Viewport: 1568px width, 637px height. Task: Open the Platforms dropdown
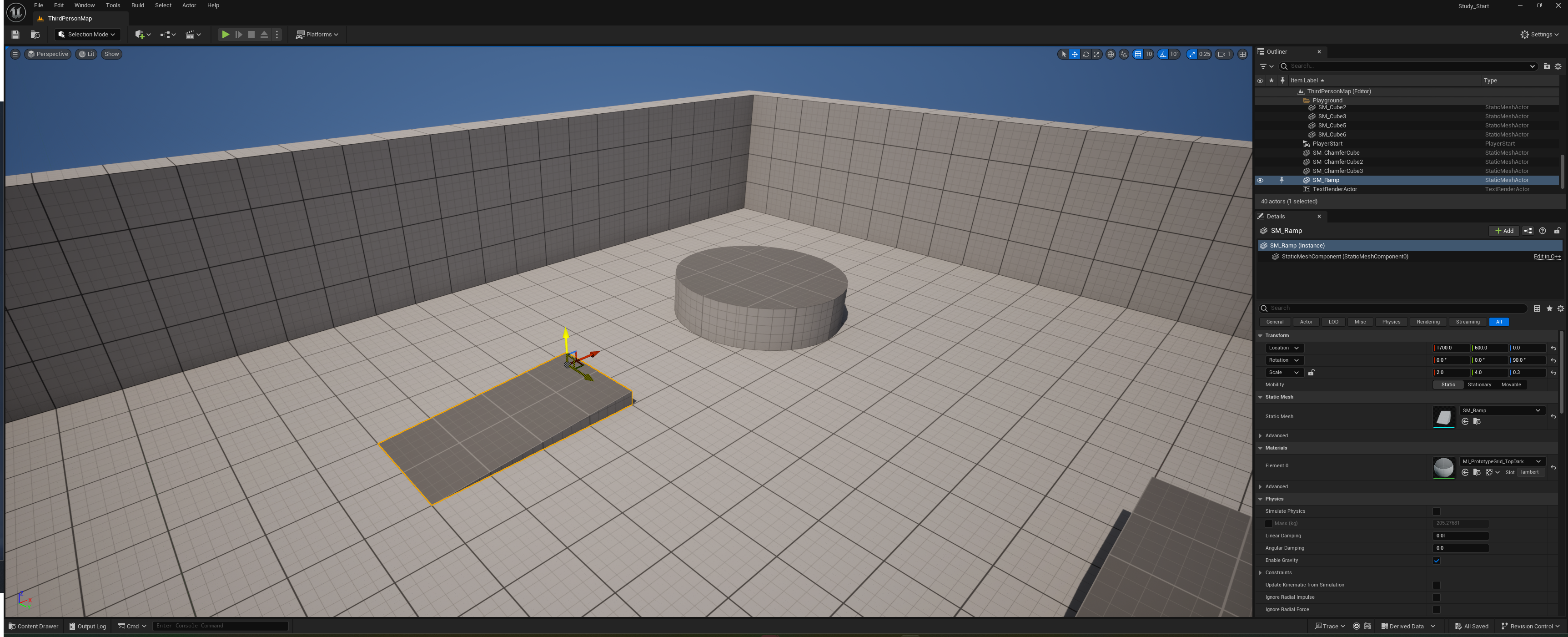click(317, 35)
